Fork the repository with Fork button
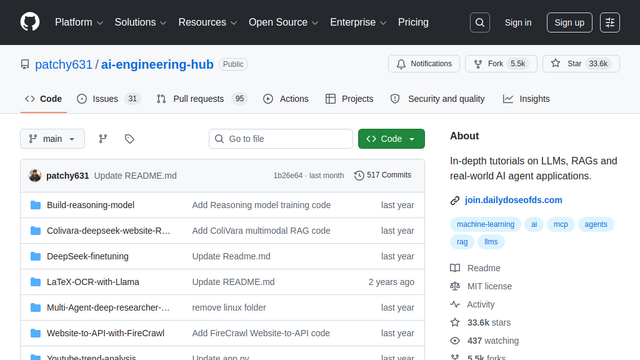 501,64
